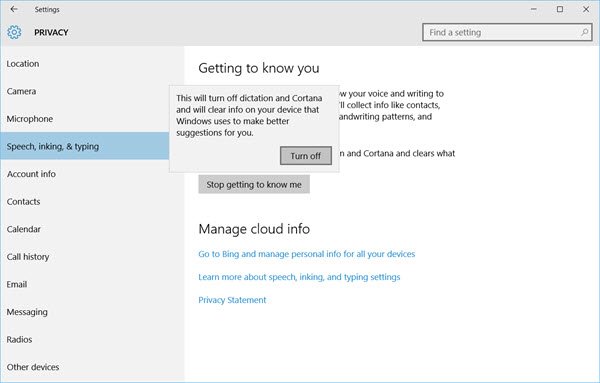Image resolution: width=600 pixels, height=383 pixels.
Task: Click Stop getting to know me
Action: pyautogui.click(x=254, y=184)
